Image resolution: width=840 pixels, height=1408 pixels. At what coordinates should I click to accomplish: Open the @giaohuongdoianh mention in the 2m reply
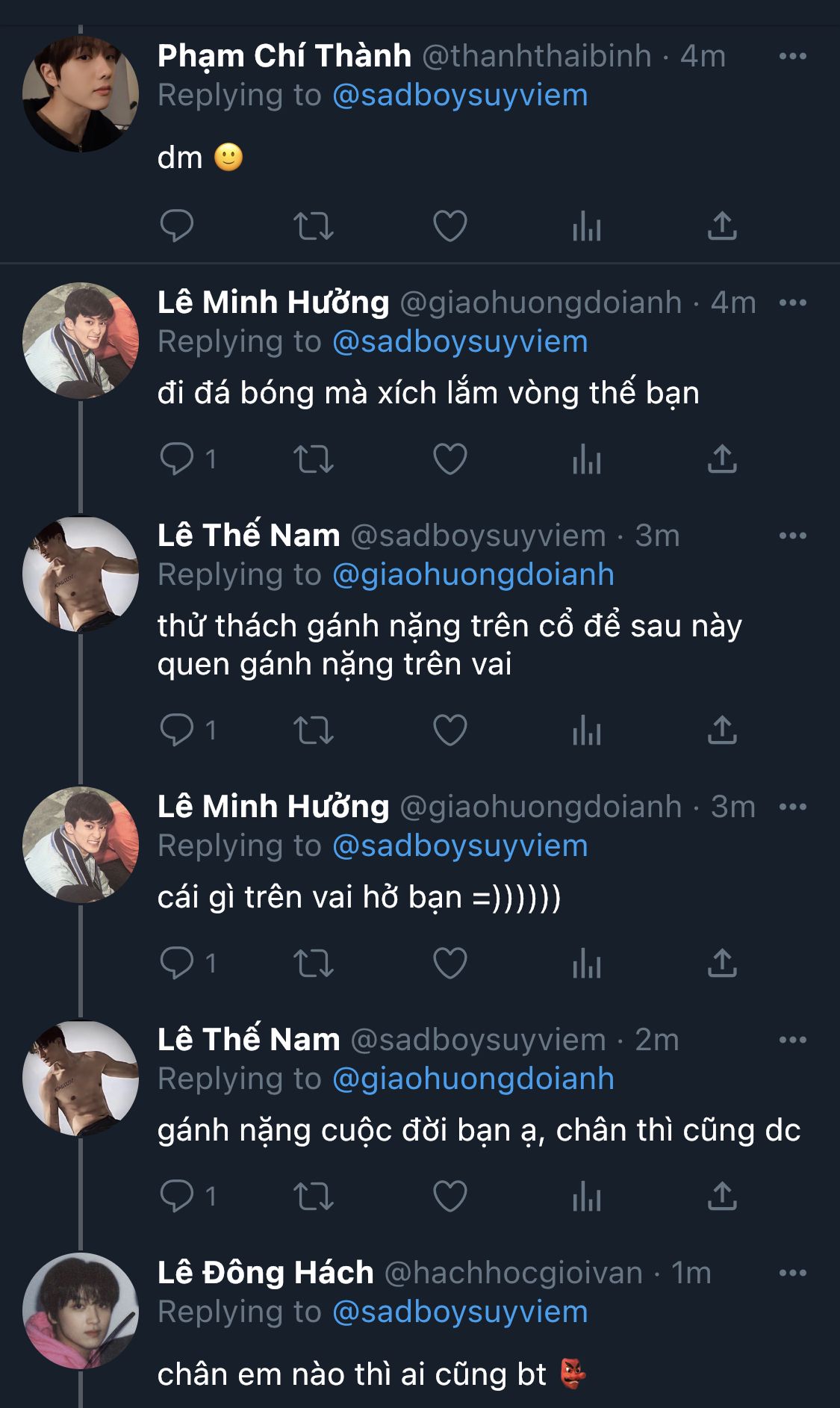[x=473, y=1079]
